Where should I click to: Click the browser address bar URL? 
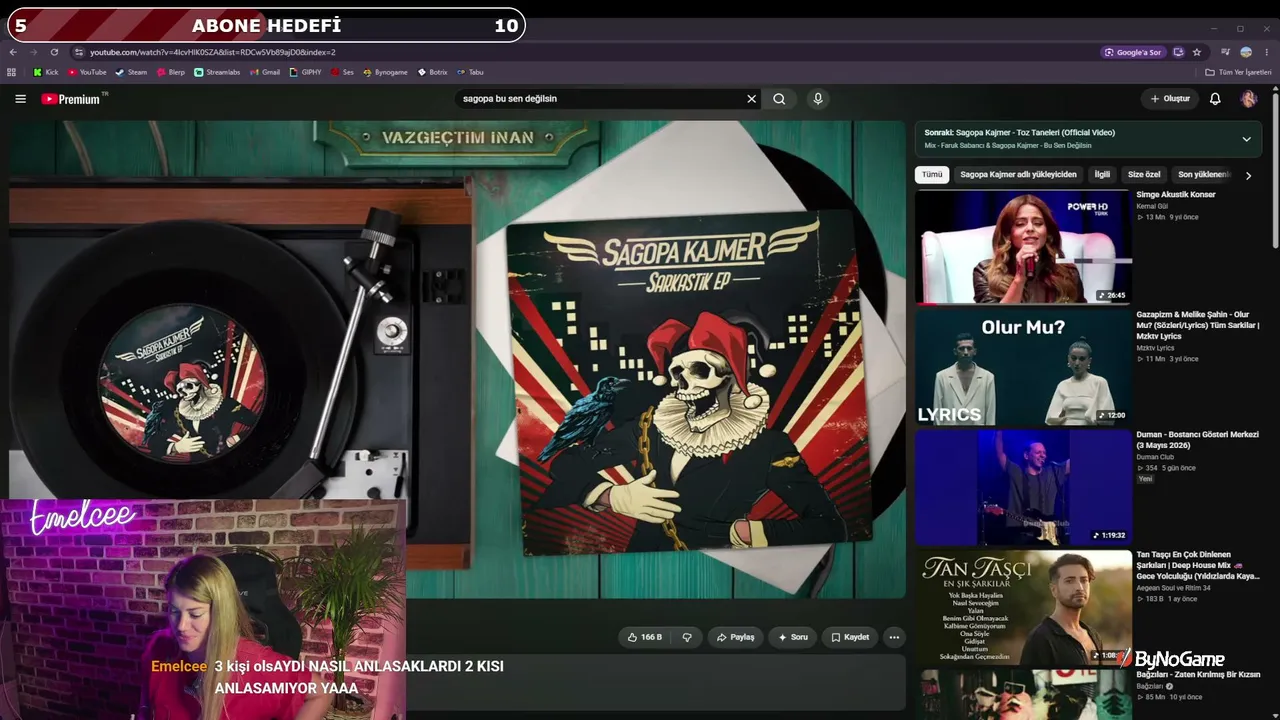click(x=212, y=52)
